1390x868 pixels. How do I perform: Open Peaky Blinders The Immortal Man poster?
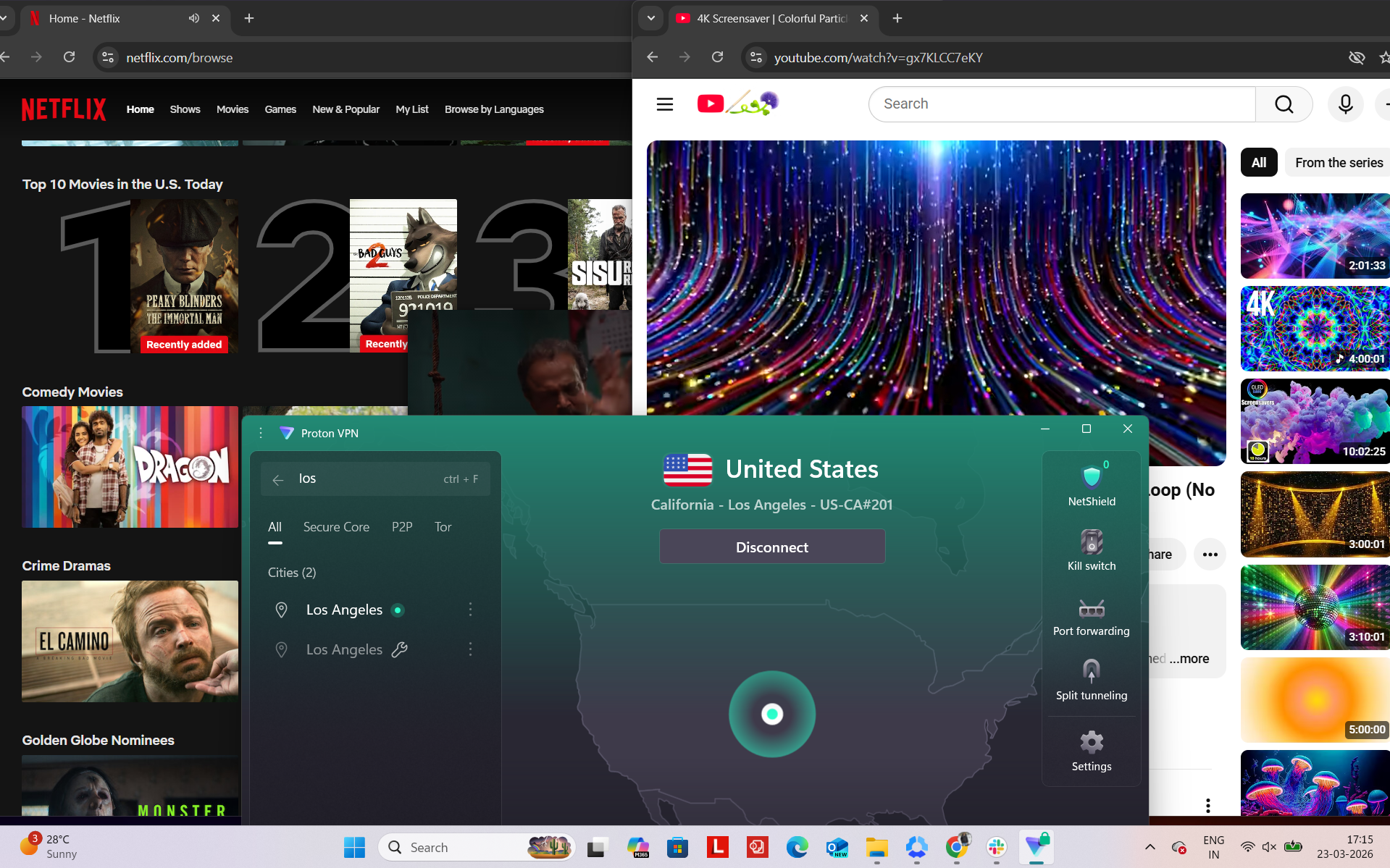[185, 276]
